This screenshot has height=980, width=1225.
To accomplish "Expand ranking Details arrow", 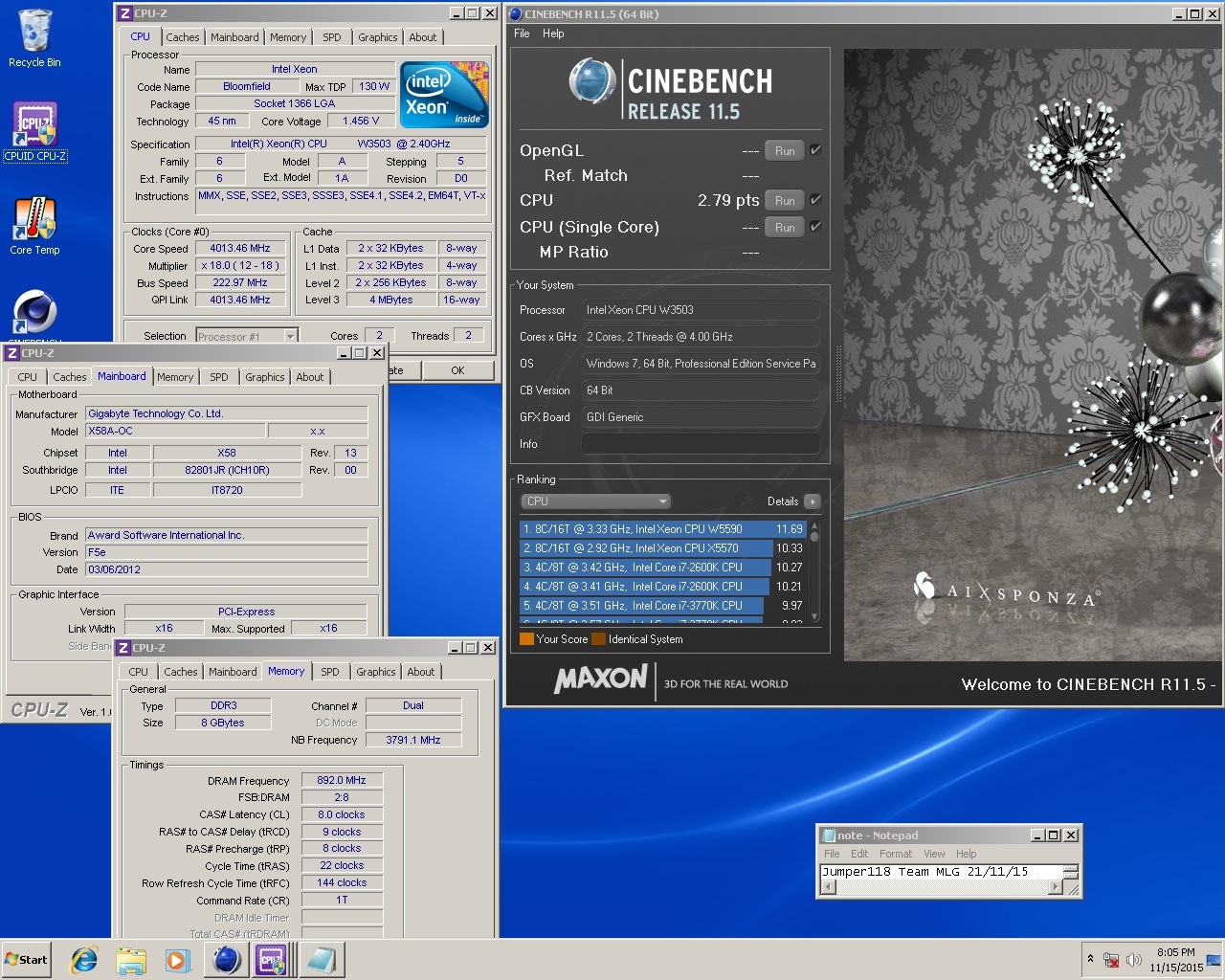I will point(813,501).
